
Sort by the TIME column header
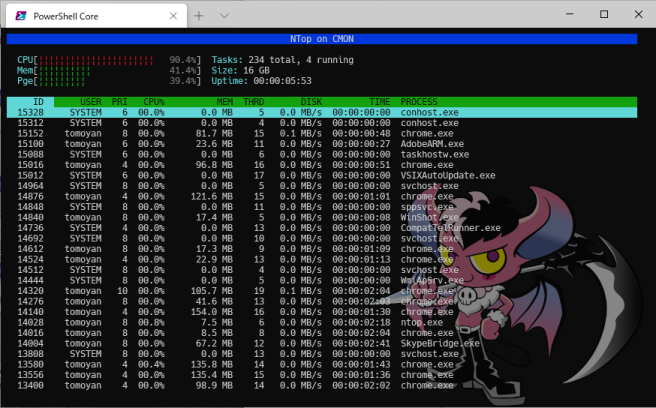379,102
